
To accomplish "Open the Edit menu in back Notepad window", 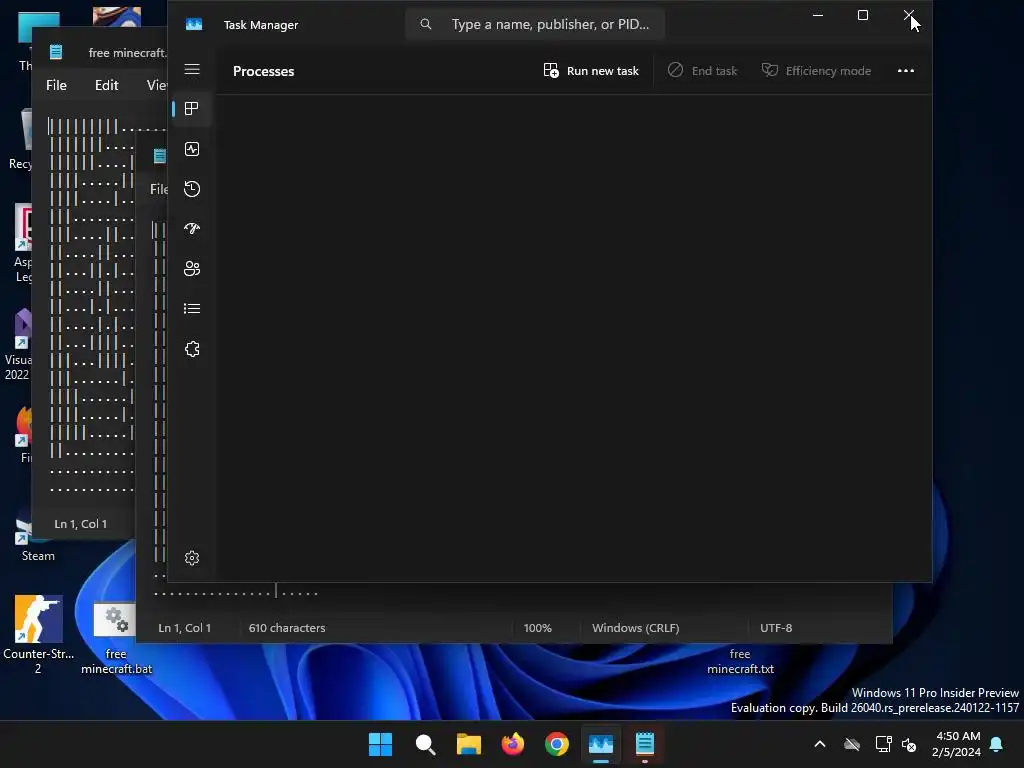I will click(x=106, y=85).
